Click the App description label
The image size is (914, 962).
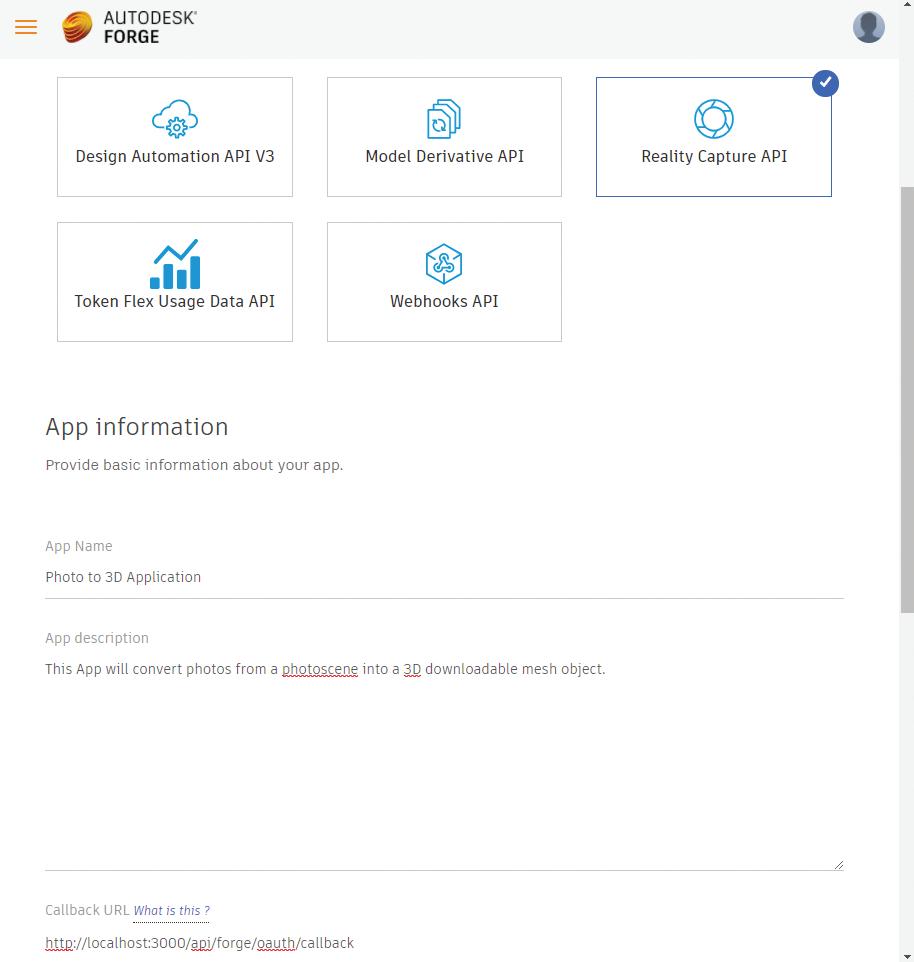[x=97, y=638]
